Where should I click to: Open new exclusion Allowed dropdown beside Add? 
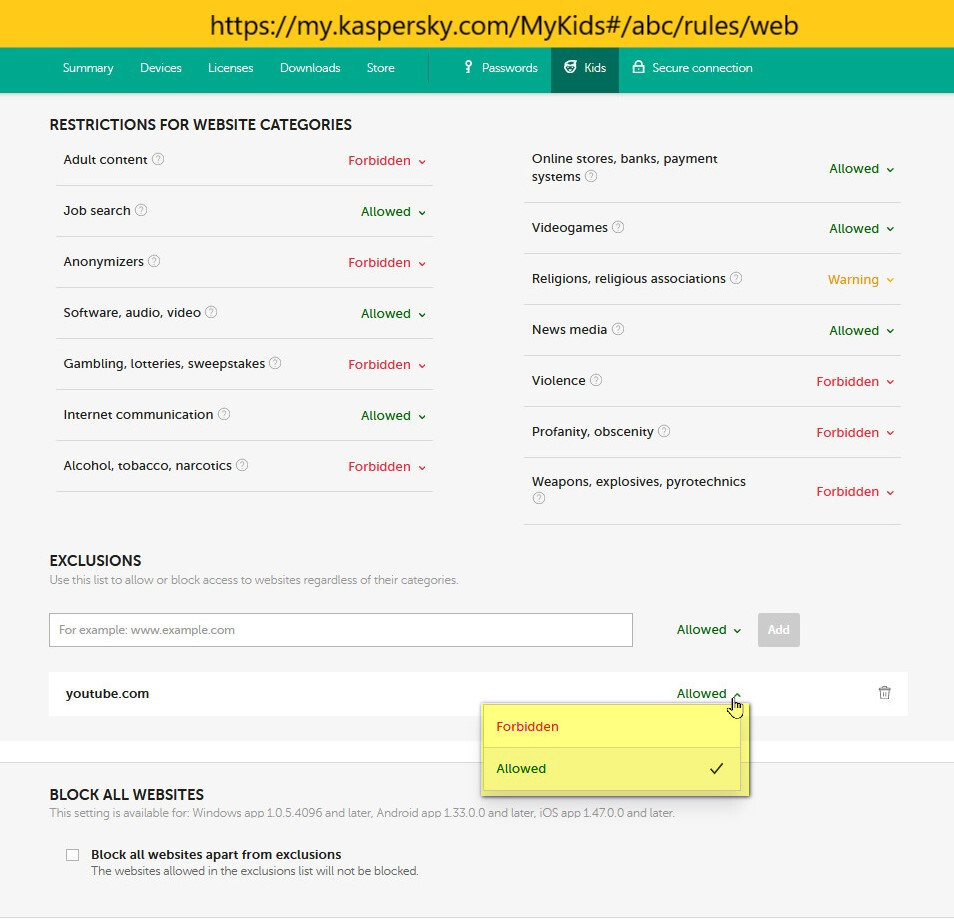pos(709,631)
